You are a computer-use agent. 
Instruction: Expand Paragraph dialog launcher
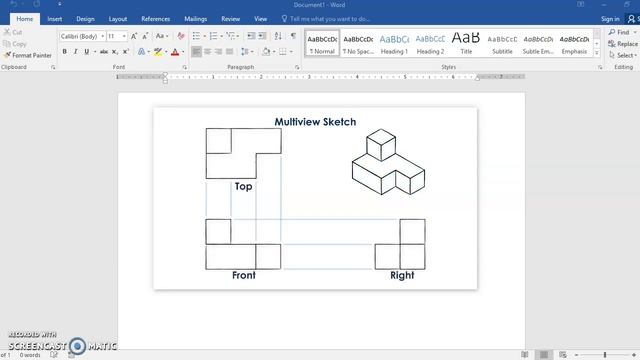pos(297,67)
